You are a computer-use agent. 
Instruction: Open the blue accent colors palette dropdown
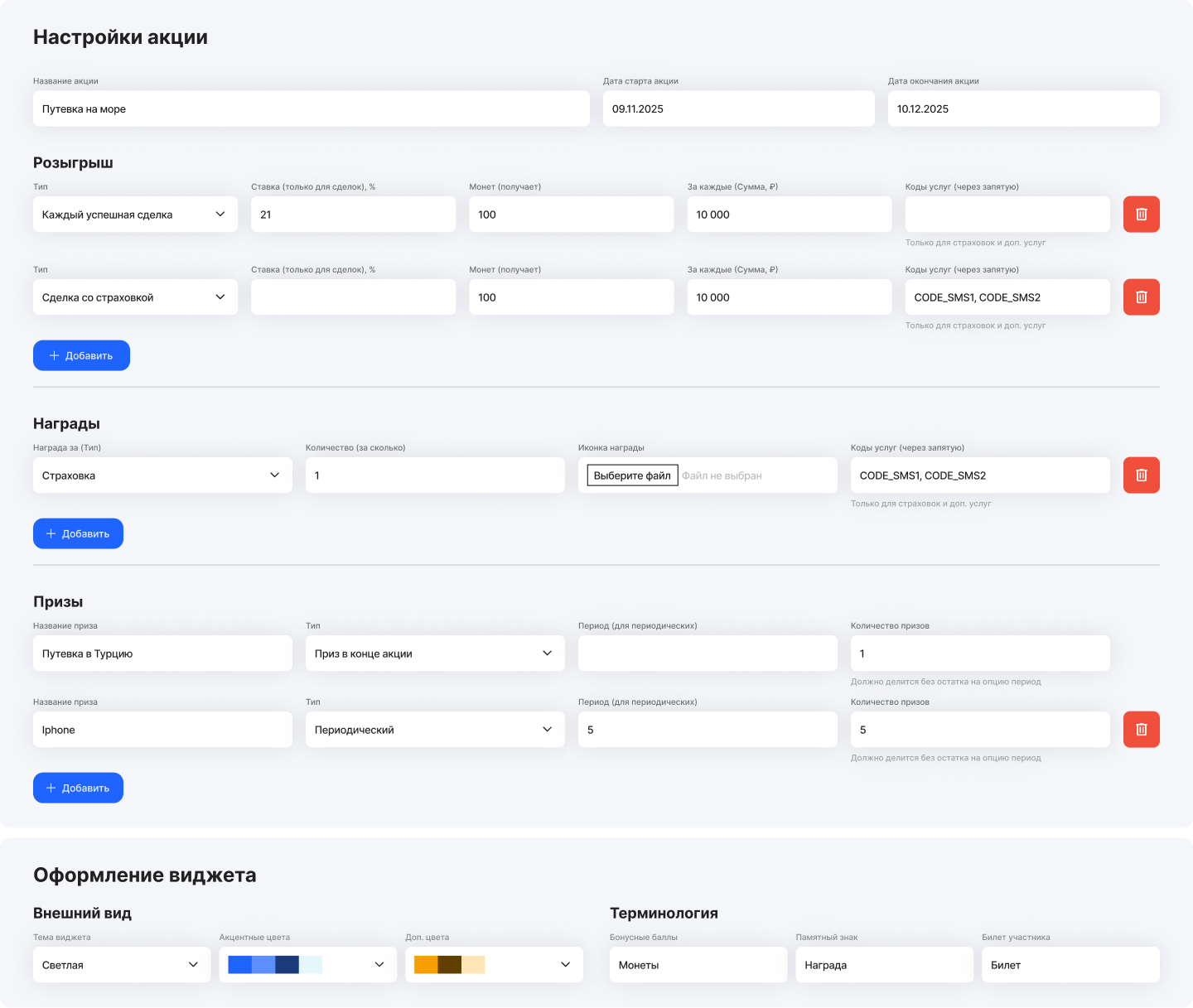point(307,965)
